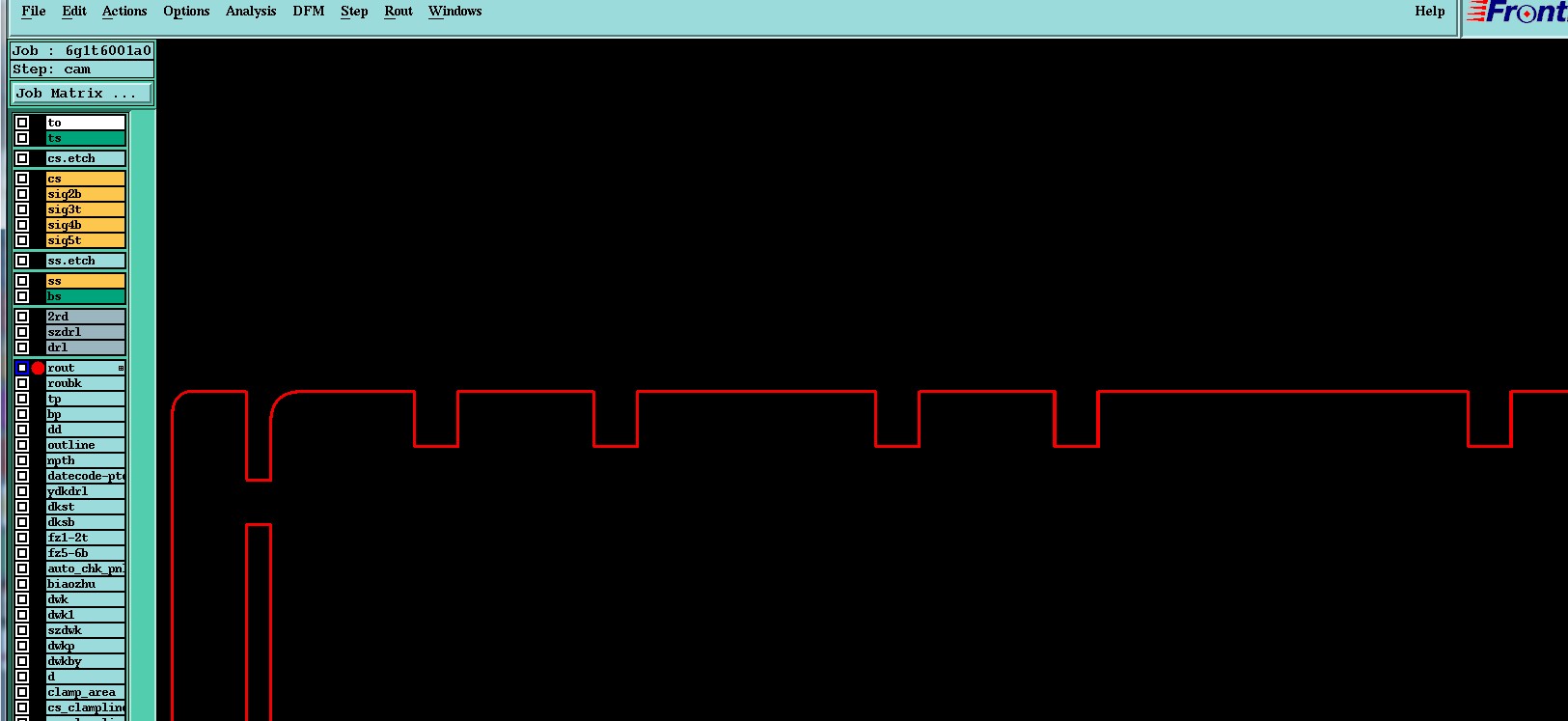The image size is (1568, 721).
Task: Select the szdrl layer name
Action: tap(86, 332)
